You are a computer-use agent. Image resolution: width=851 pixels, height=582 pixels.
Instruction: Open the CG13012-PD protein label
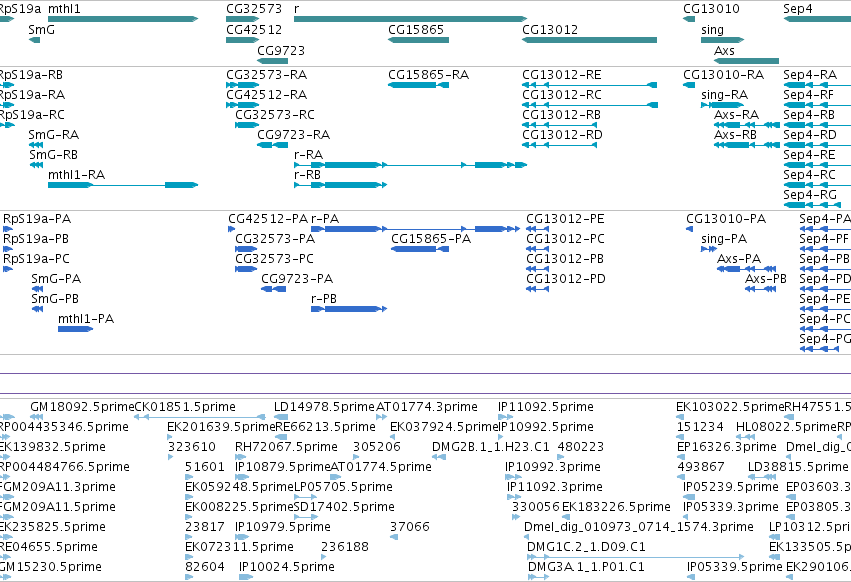pos(566,279)
